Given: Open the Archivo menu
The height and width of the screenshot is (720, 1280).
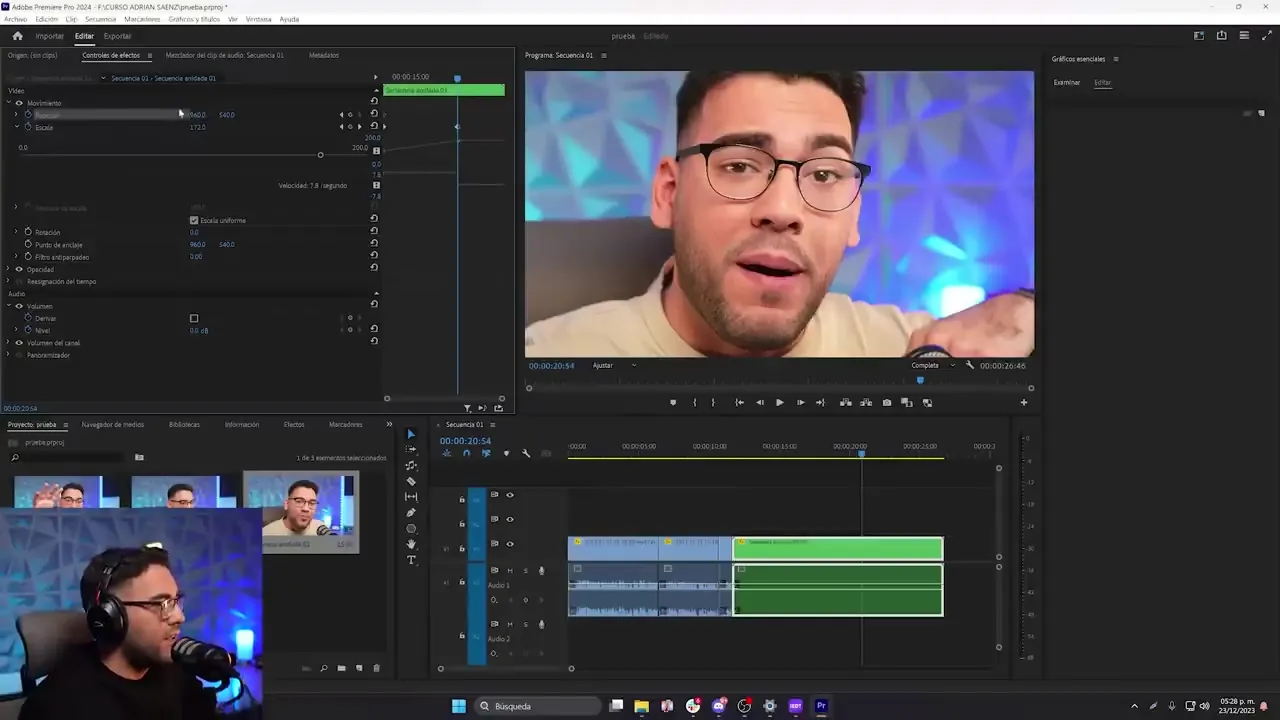Looking at the screenshot, I should [x=15, y=19].
